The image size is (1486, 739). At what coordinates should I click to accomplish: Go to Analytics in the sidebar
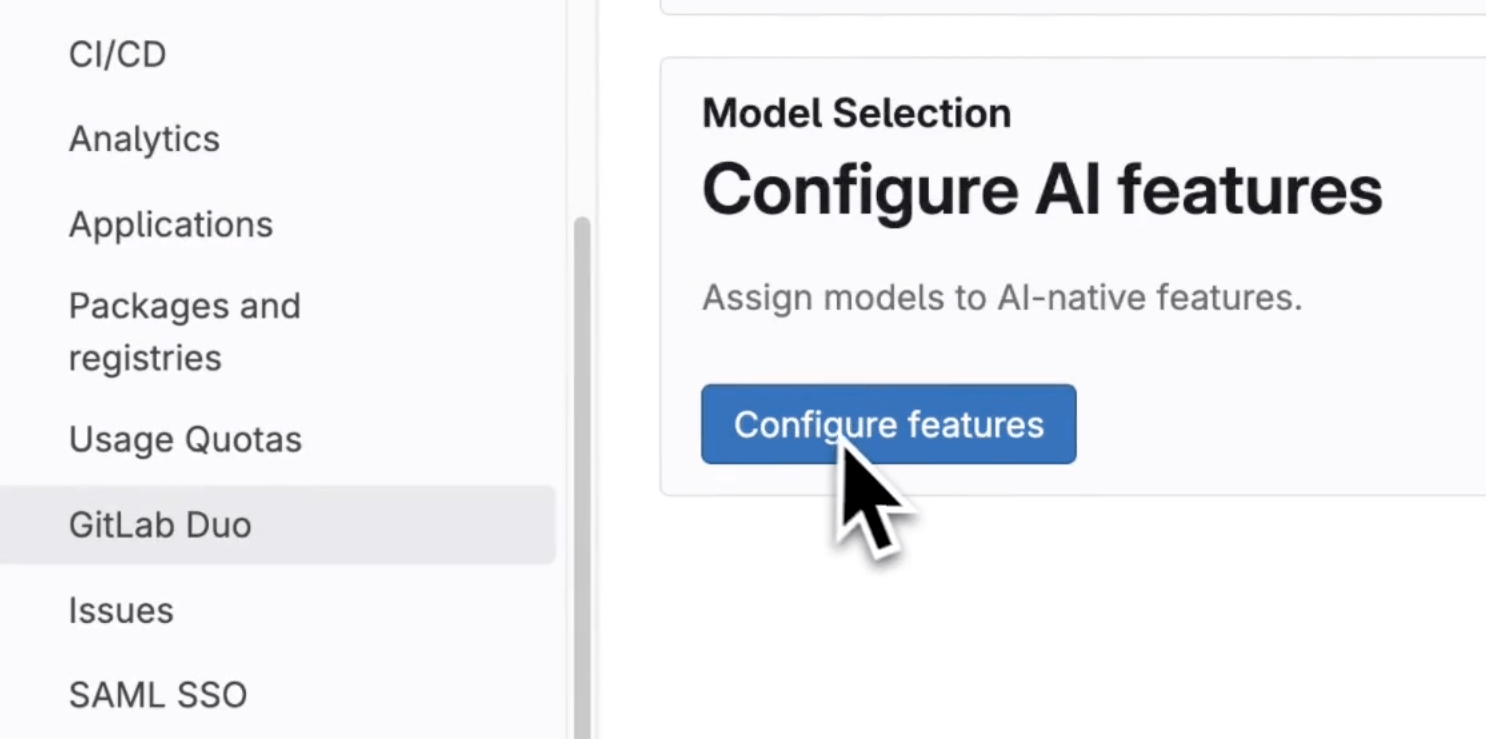coord(144,139)
